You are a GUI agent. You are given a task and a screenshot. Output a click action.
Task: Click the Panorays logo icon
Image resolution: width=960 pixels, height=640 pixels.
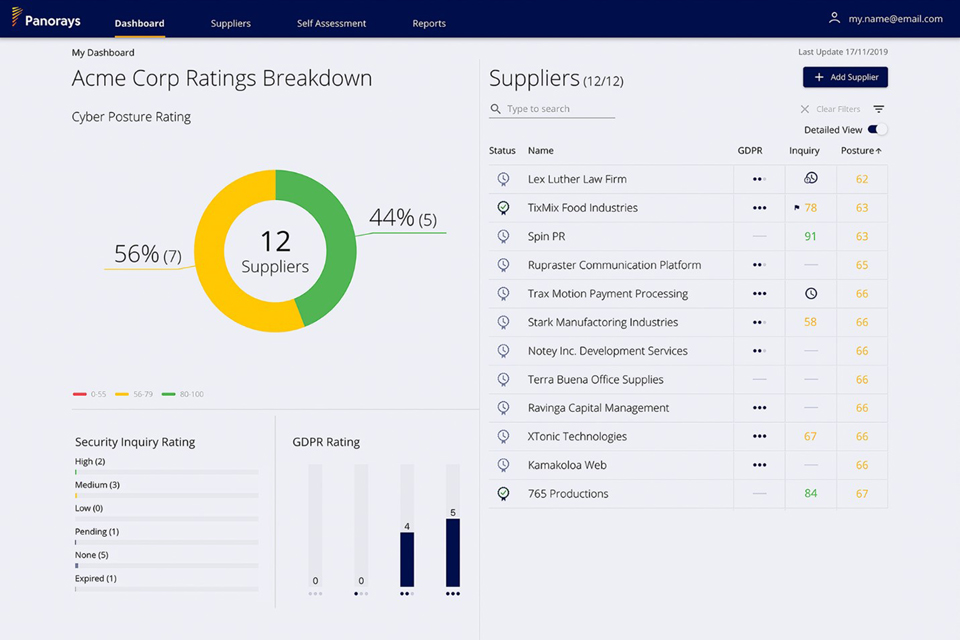coord(16,17)
